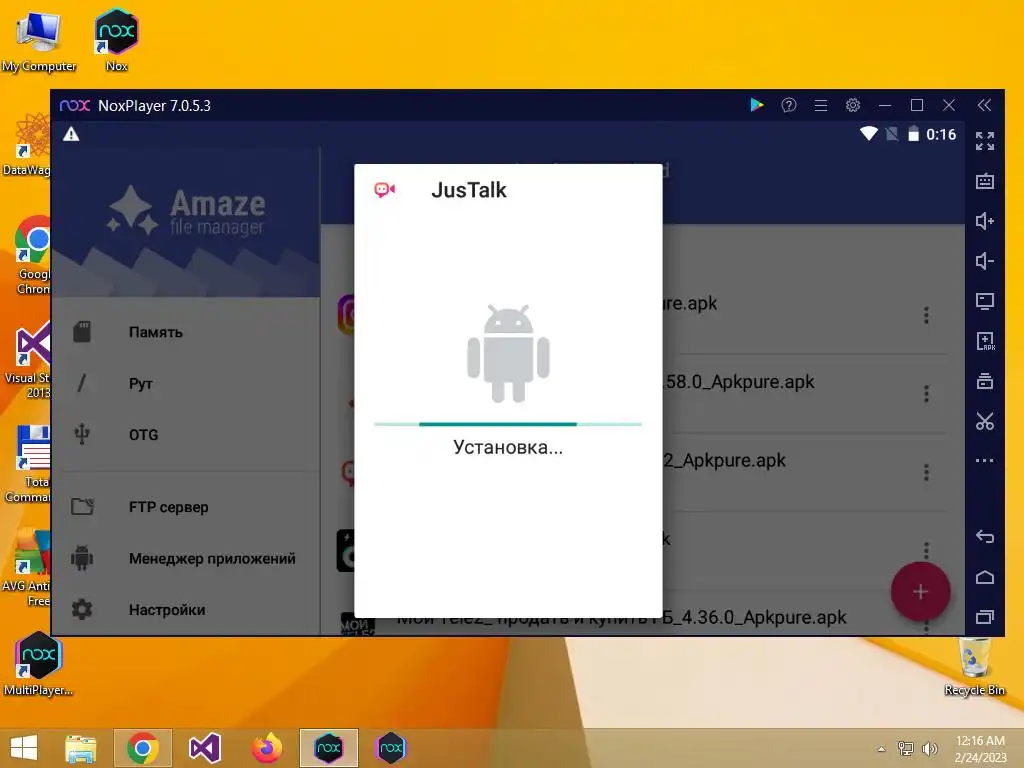Open the NoxPlayer help question-mark icon
This screenshot has height=768, width=1024.
[789, 105]
